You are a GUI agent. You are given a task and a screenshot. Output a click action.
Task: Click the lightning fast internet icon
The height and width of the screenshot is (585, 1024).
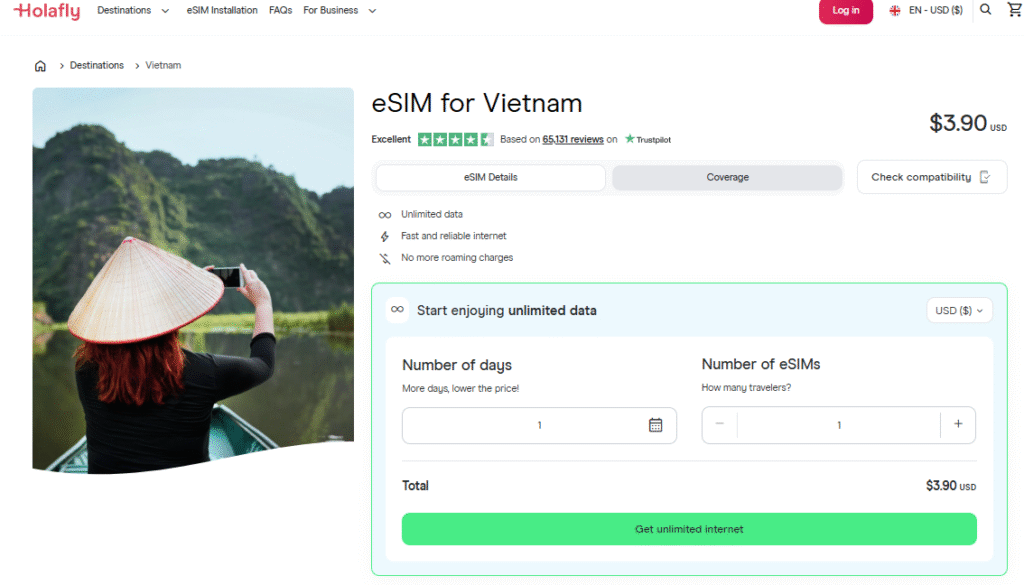tap(384, 236)
